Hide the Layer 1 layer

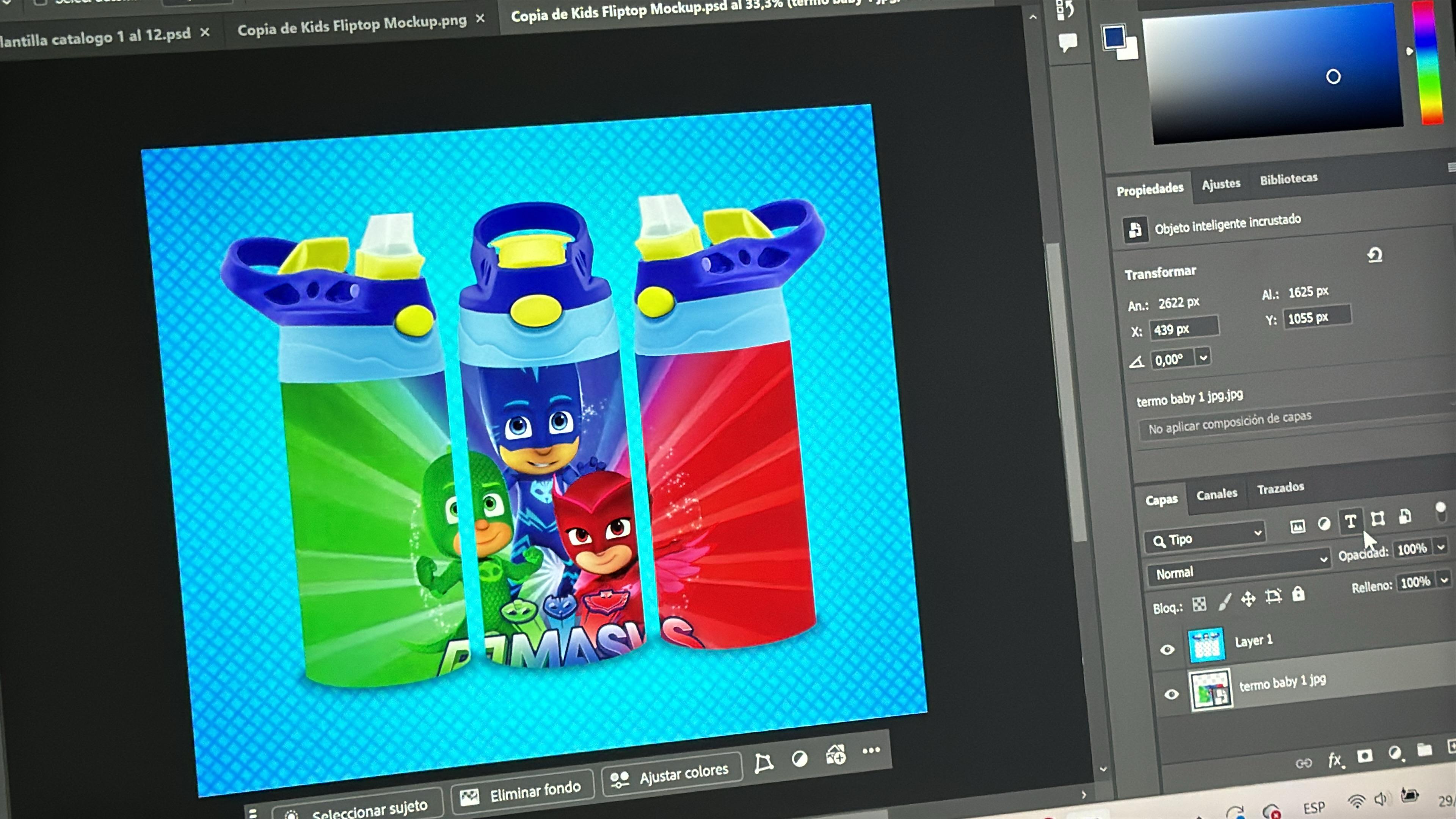(x=1167, y=650)
